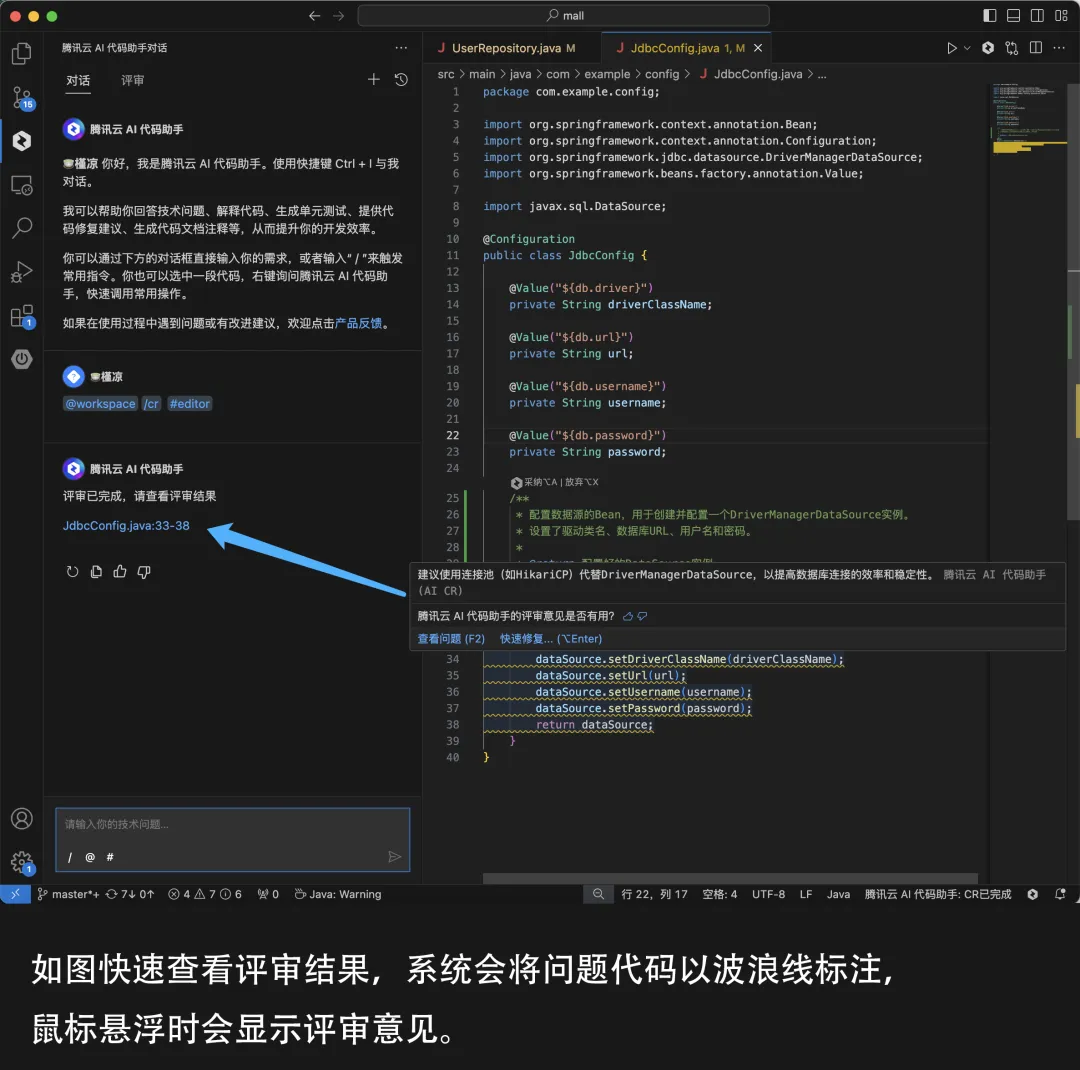This screenshot has width=1080, height=1070.
Task: Click breadcrumb segment 'config'
Action: pos(662,74)
